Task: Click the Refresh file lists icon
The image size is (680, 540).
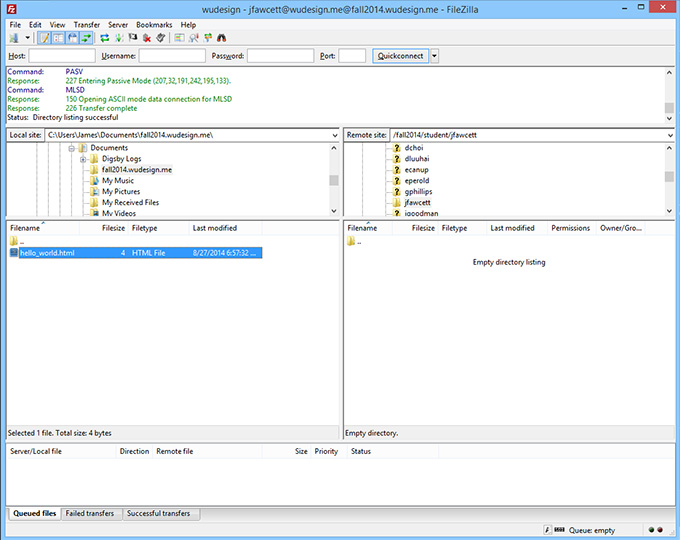Action: (105, 38)
